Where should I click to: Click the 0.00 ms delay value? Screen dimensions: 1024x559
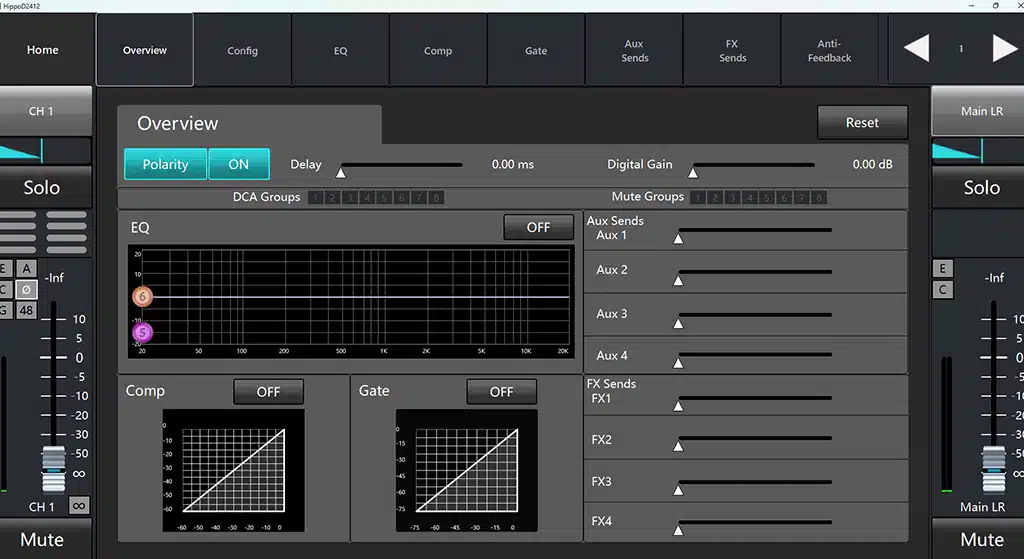pos(513,165)
